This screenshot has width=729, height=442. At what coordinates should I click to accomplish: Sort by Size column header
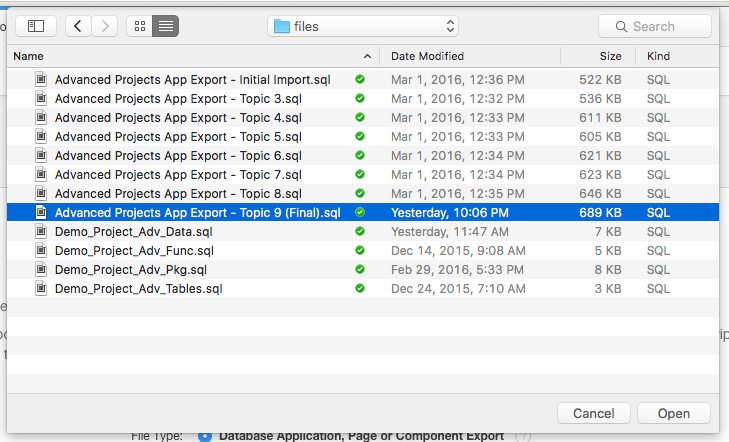pos(610,56)
